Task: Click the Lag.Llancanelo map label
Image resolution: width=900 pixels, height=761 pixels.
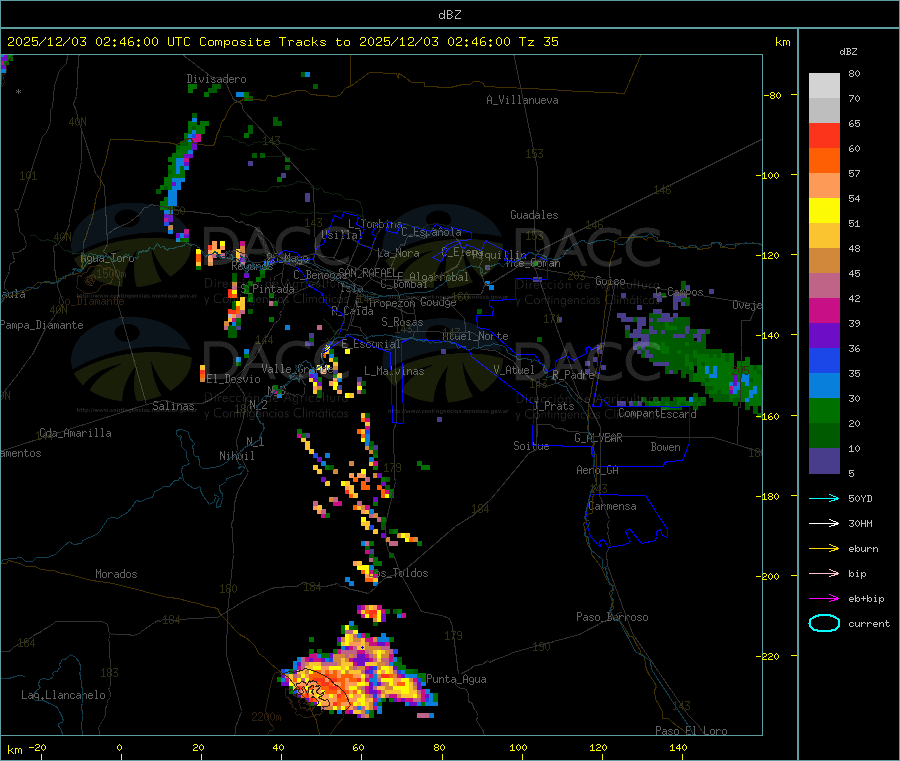Action: (x=63, y=695)
